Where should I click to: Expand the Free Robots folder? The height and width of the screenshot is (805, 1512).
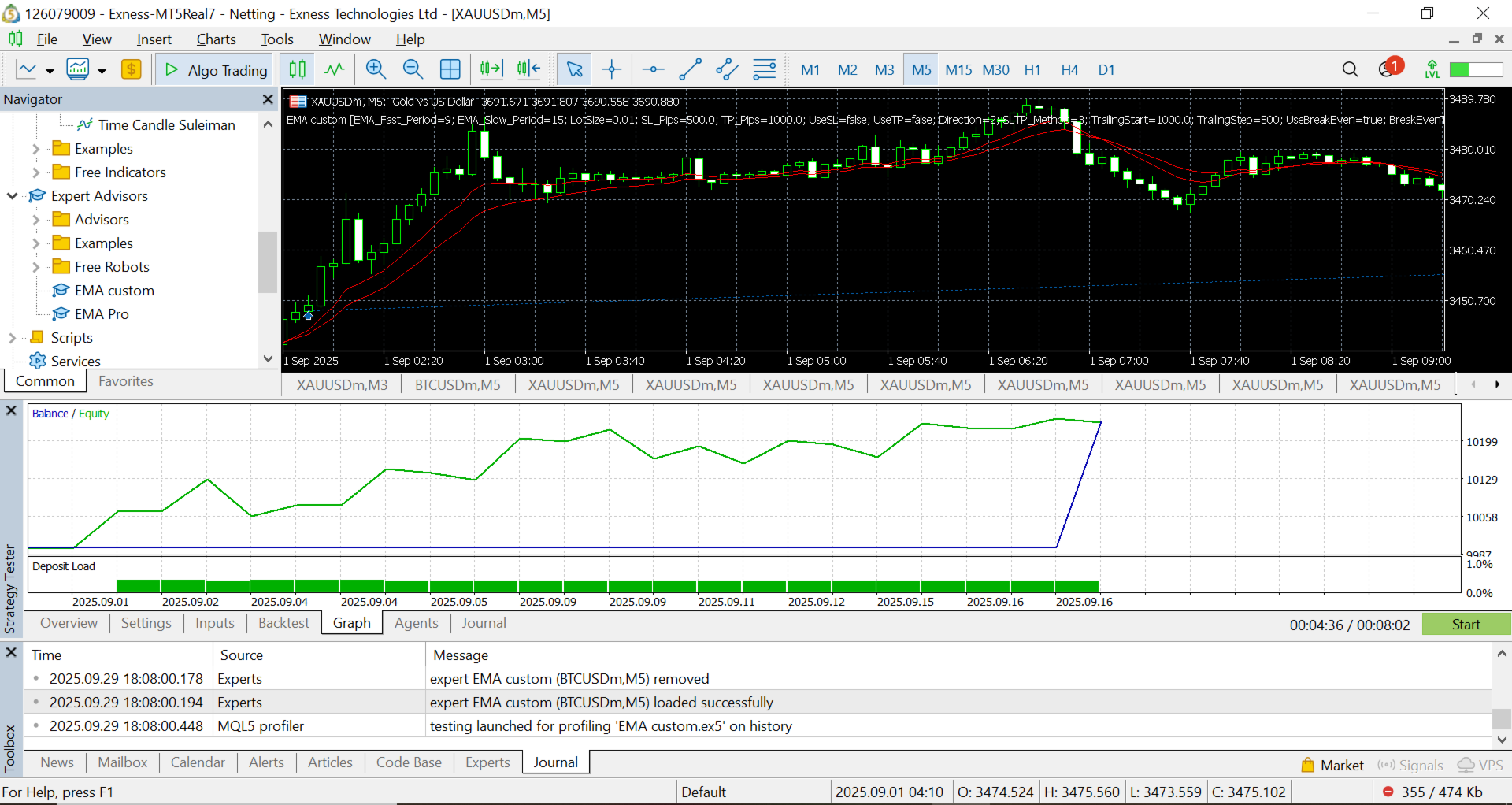pos(35,267)
